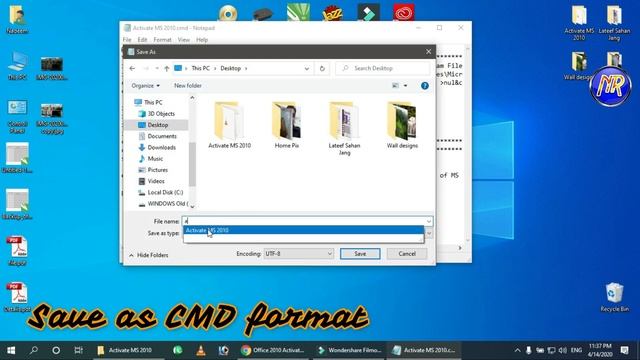Open Notepad Edit menu

click(x=142, y=40)
